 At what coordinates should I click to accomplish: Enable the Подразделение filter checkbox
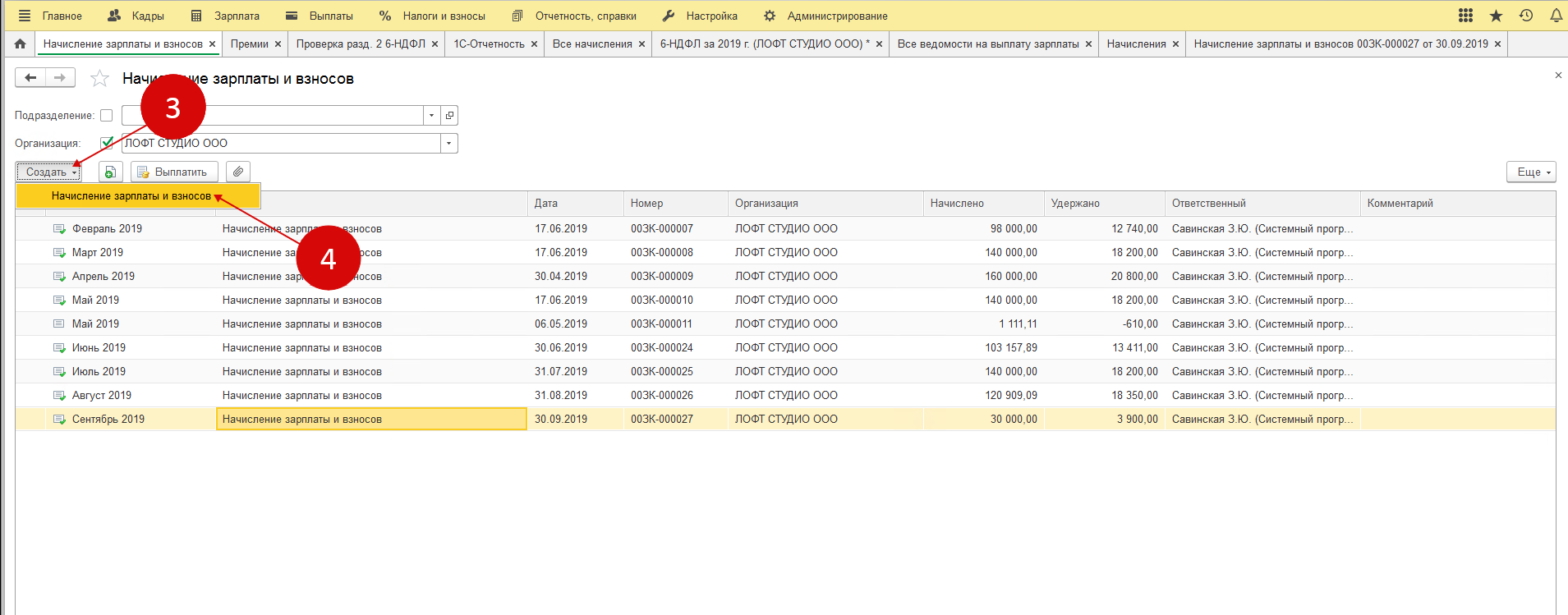[106, 116]
